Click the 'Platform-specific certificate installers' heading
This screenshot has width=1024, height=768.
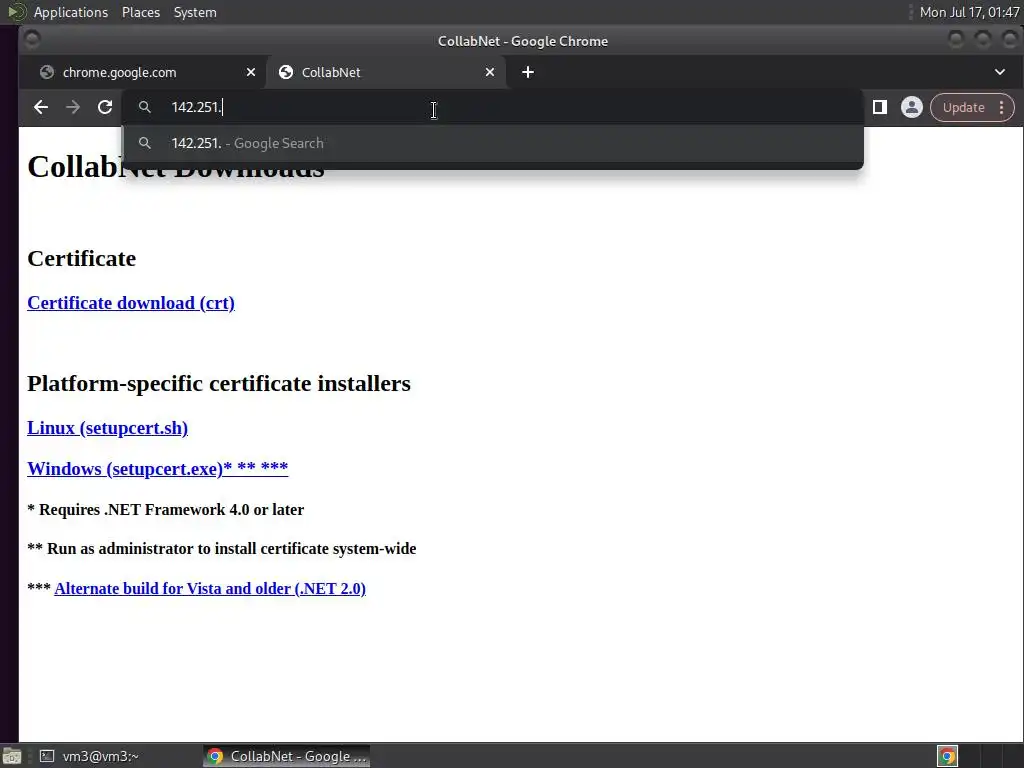tap(219, 383)
